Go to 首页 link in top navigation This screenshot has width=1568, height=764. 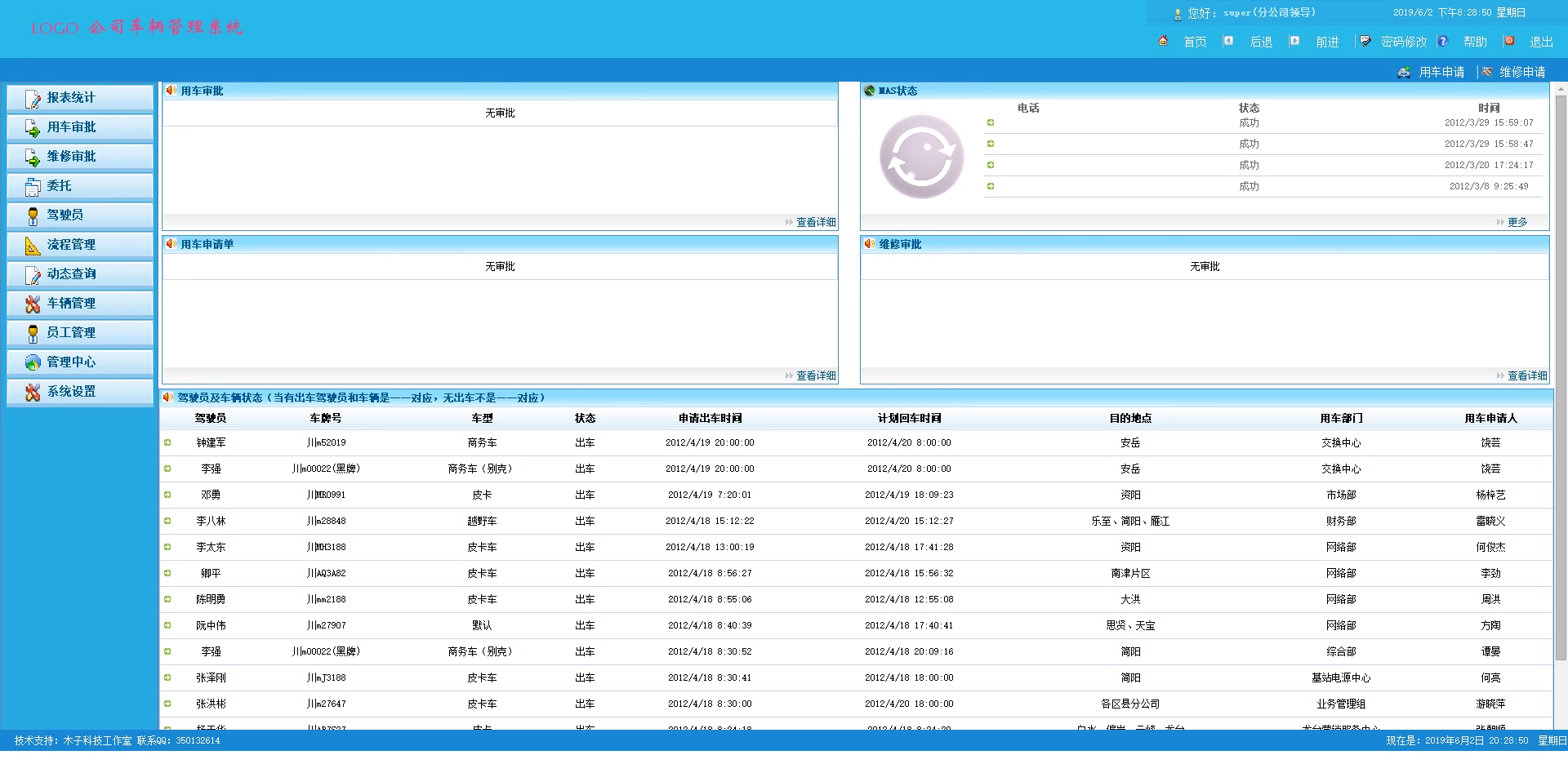tap(1195, 42)
